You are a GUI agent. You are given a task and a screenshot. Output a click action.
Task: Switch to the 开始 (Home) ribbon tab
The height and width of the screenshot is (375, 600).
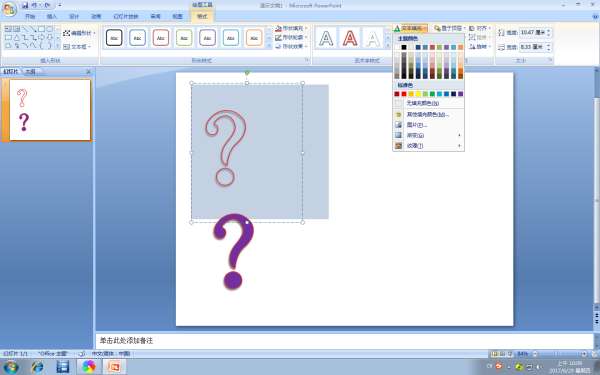29,16
